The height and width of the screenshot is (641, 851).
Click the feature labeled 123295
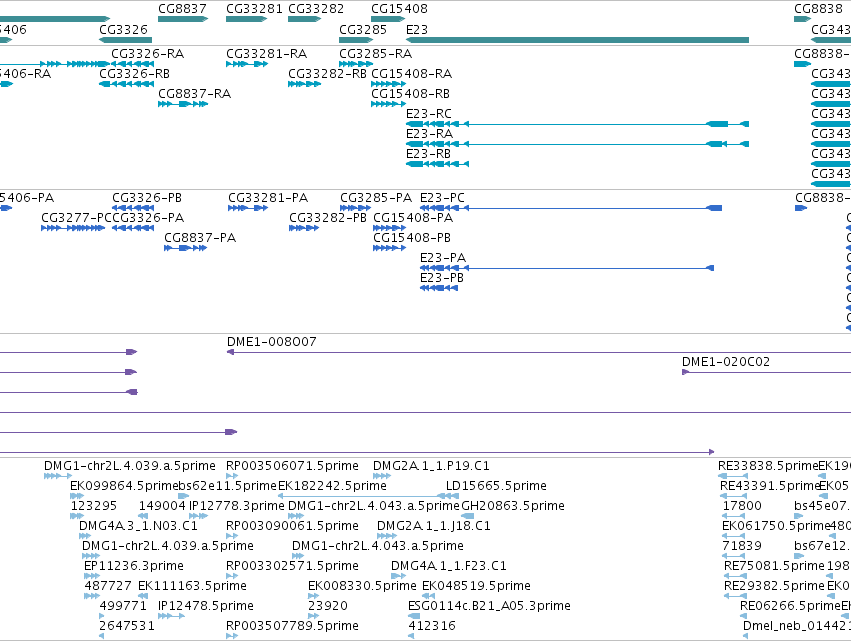77,516
